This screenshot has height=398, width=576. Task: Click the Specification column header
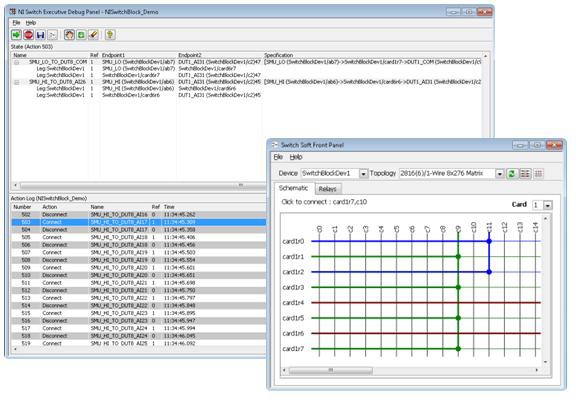pos(278,55)
